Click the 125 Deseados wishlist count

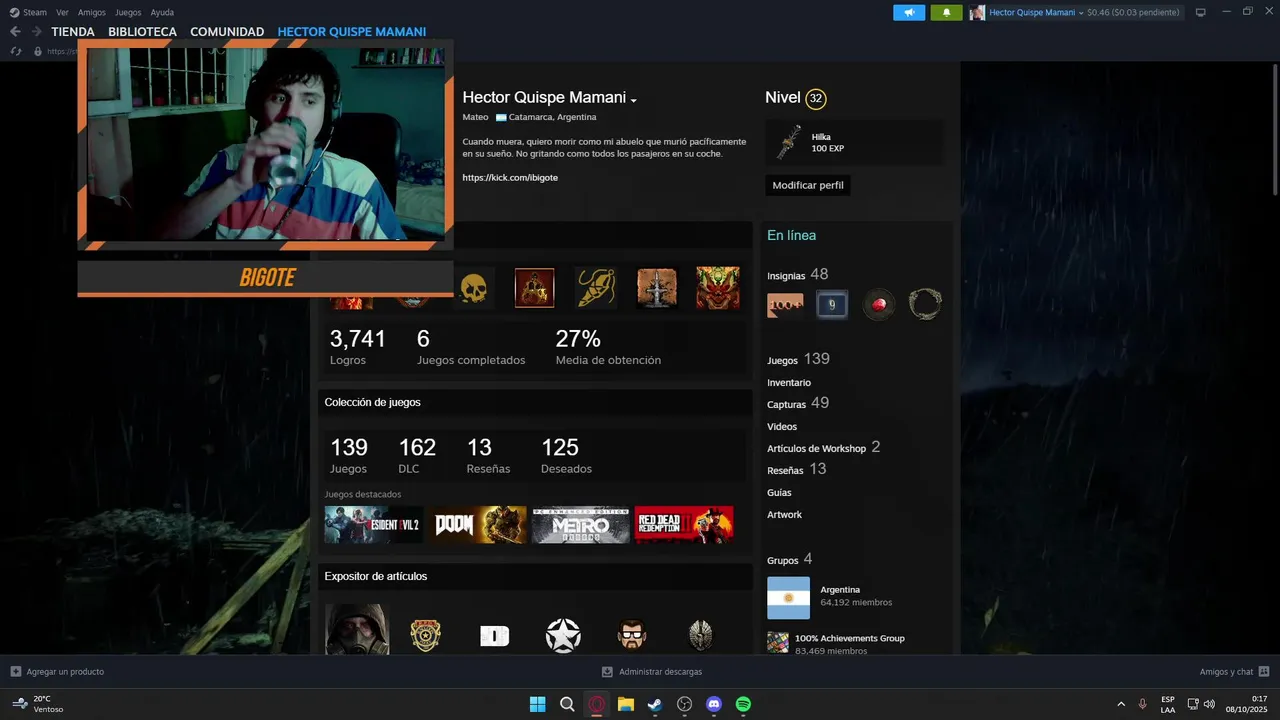(566, 455)
